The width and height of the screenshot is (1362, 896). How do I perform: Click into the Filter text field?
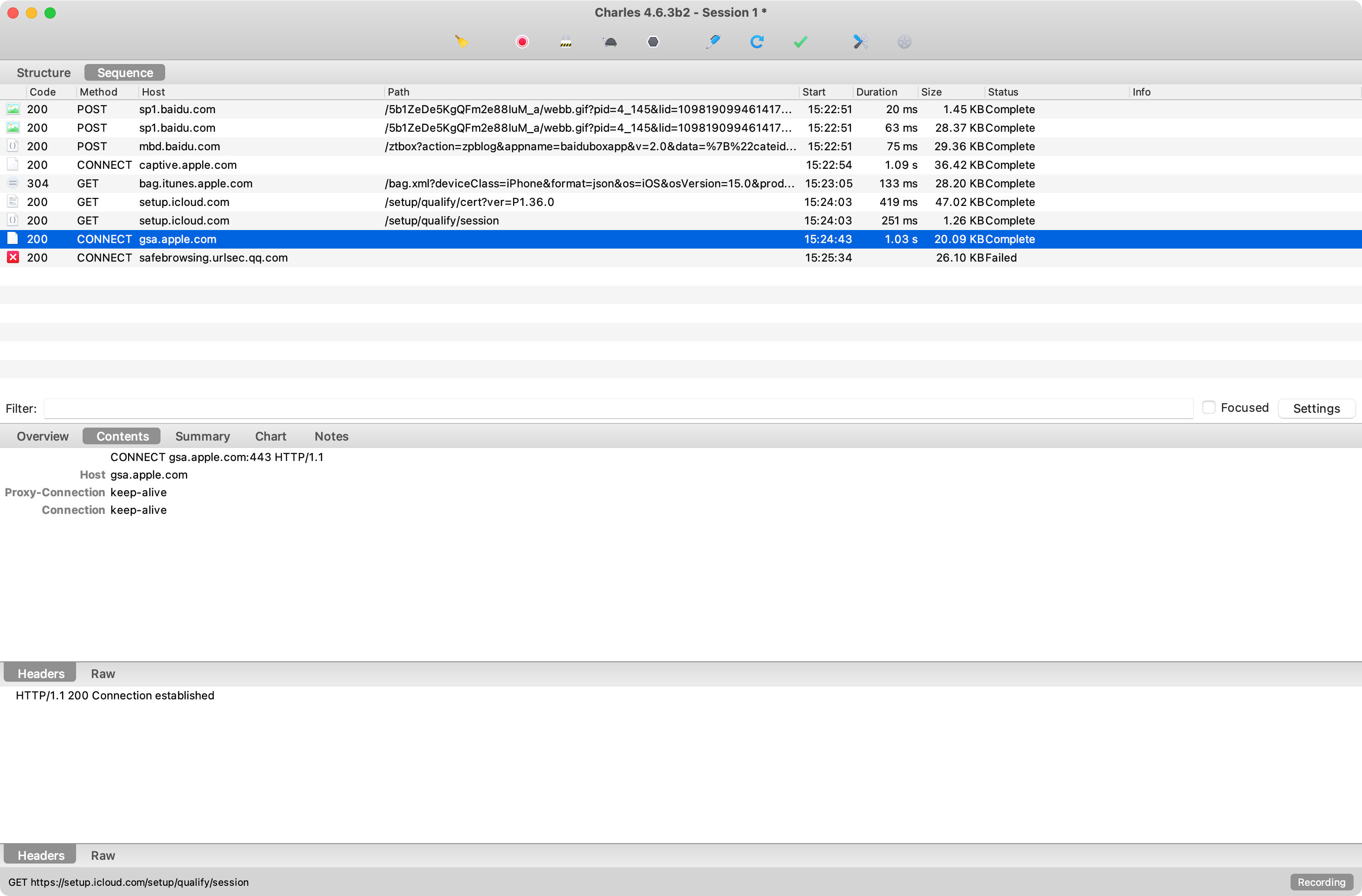click(618, 408)
